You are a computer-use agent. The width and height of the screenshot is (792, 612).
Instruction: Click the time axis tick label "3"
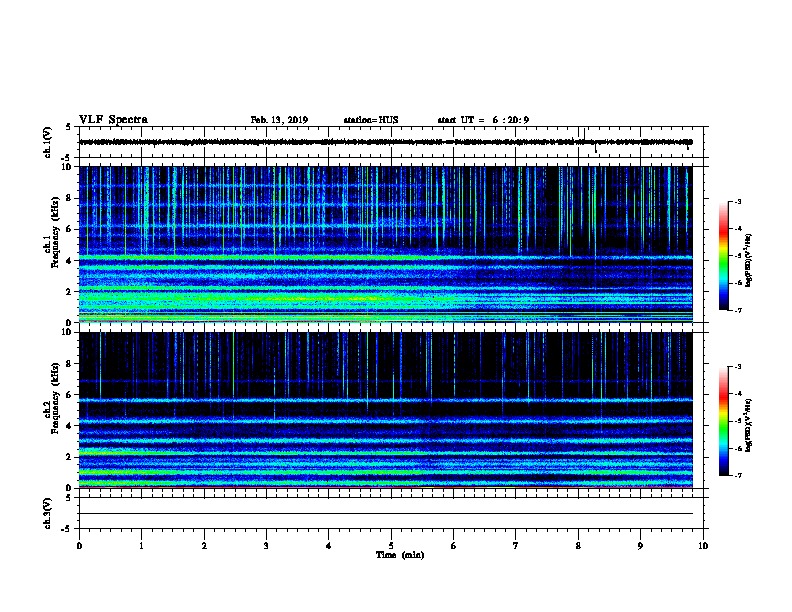point(266,546)
